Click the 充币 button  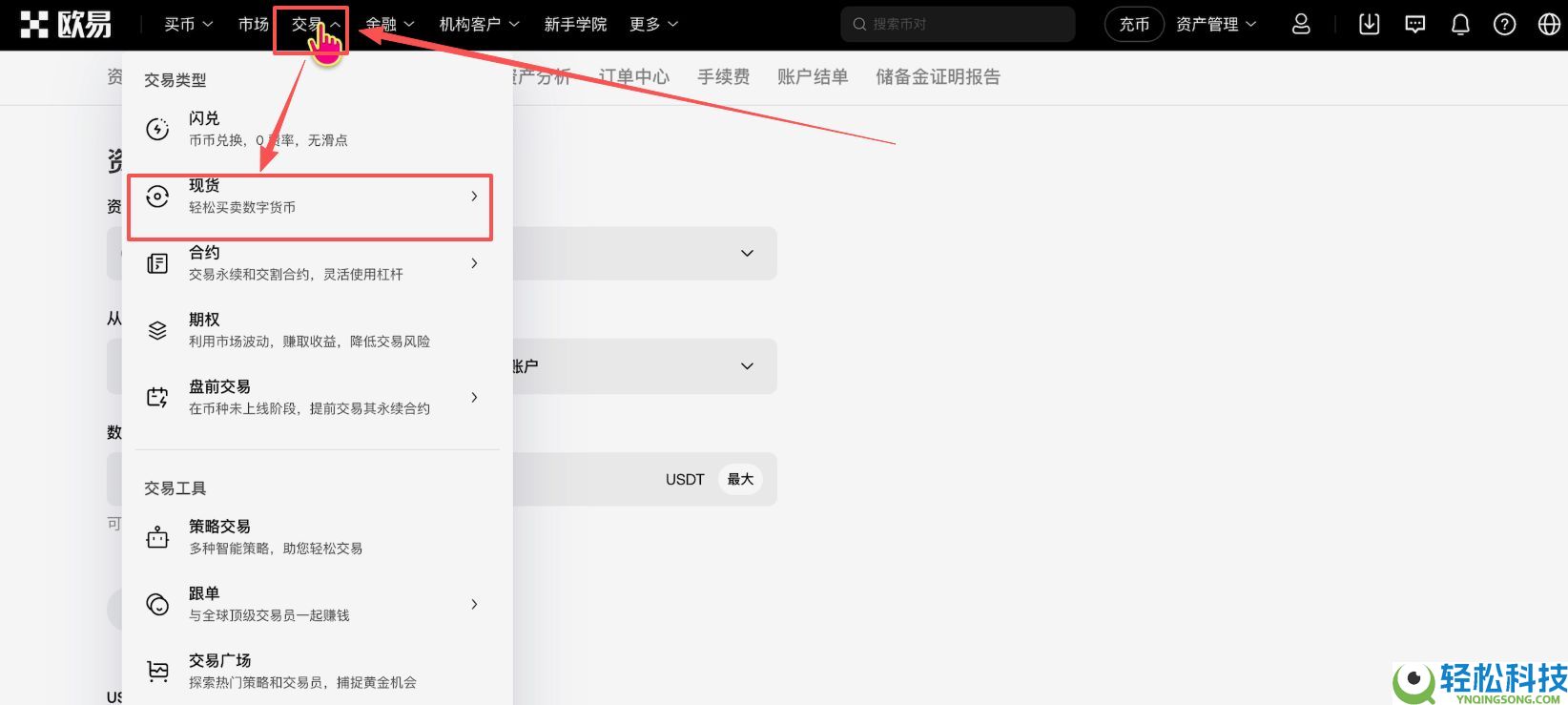(x=1134, y=24)
